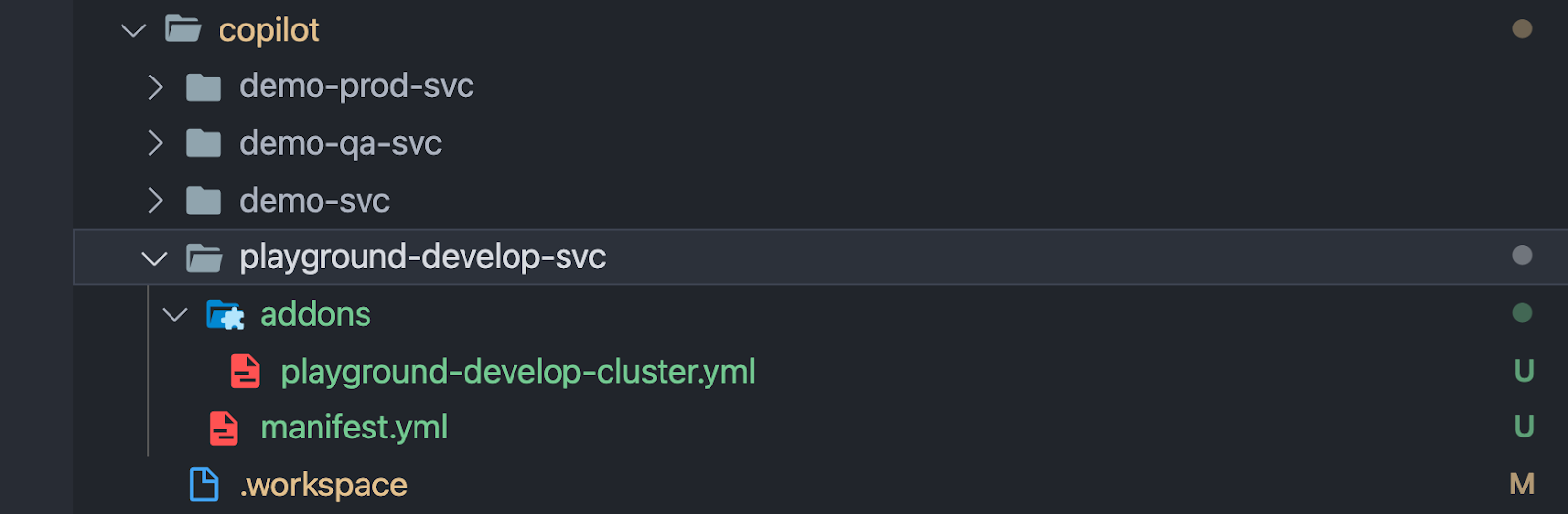Click the playground-develop-cluster.yml red file icon

(x=245, y=372)
